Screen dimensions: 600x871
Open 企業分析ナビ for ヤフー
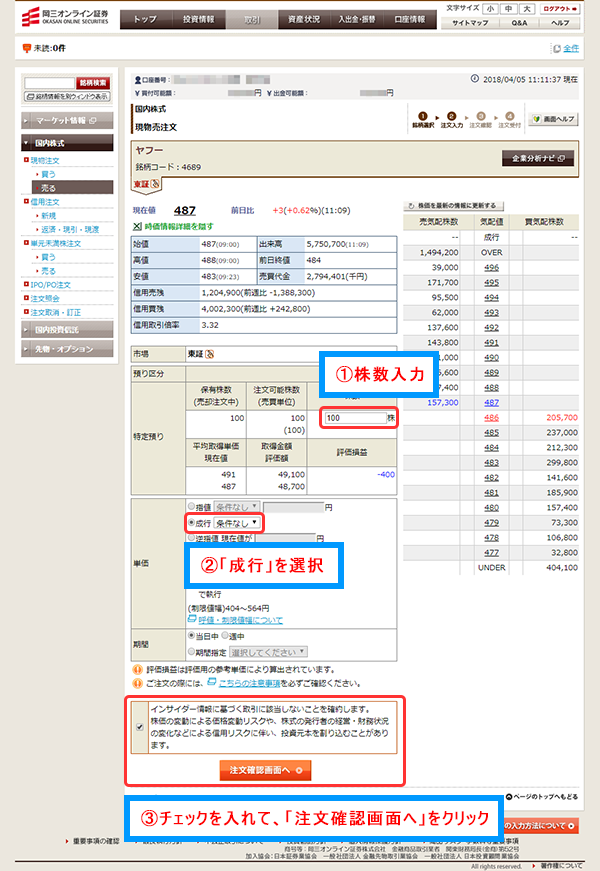point(538,158)
